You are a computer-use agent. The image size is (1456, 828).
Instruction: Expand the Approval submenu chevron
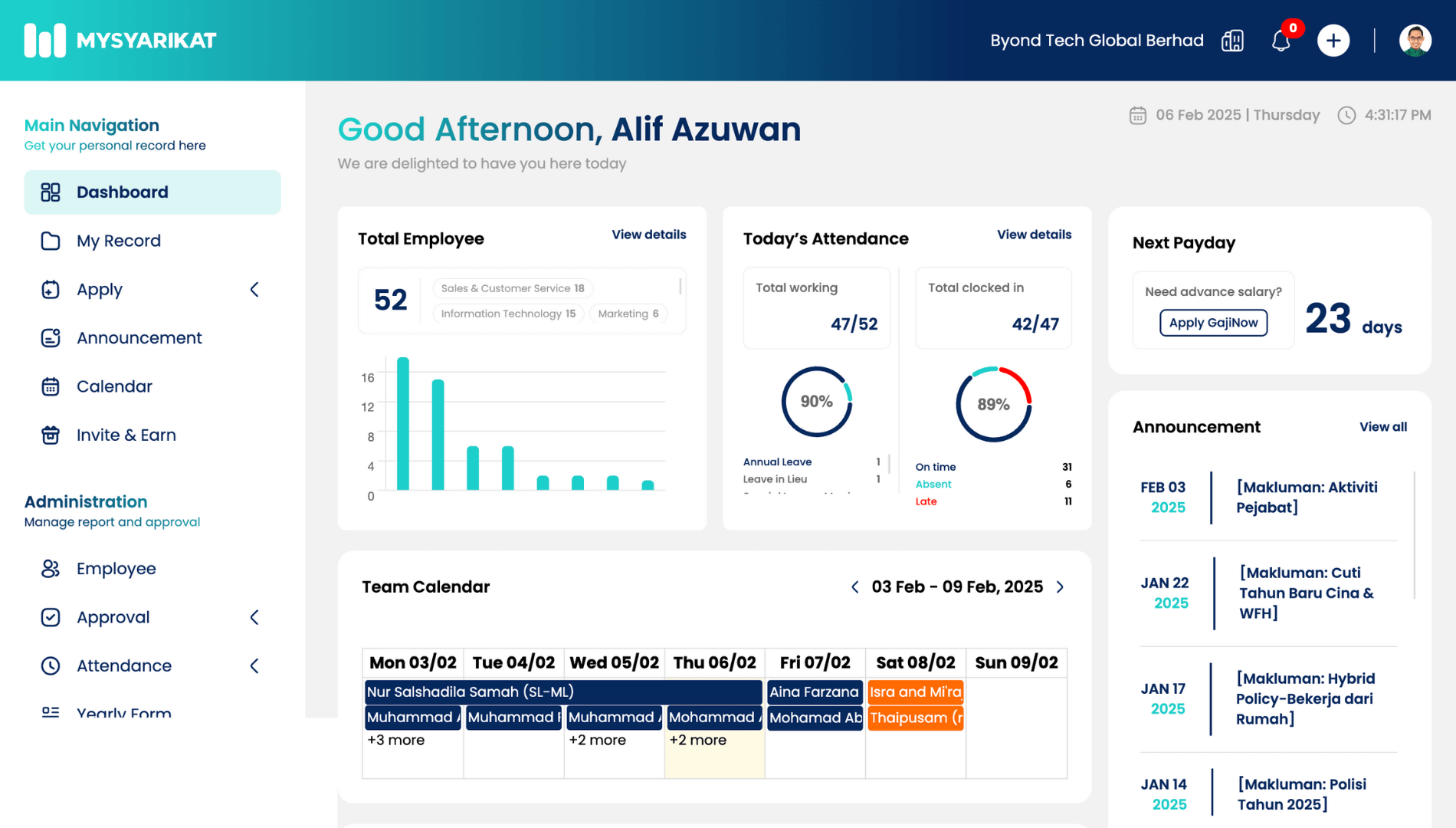point(254,617)
